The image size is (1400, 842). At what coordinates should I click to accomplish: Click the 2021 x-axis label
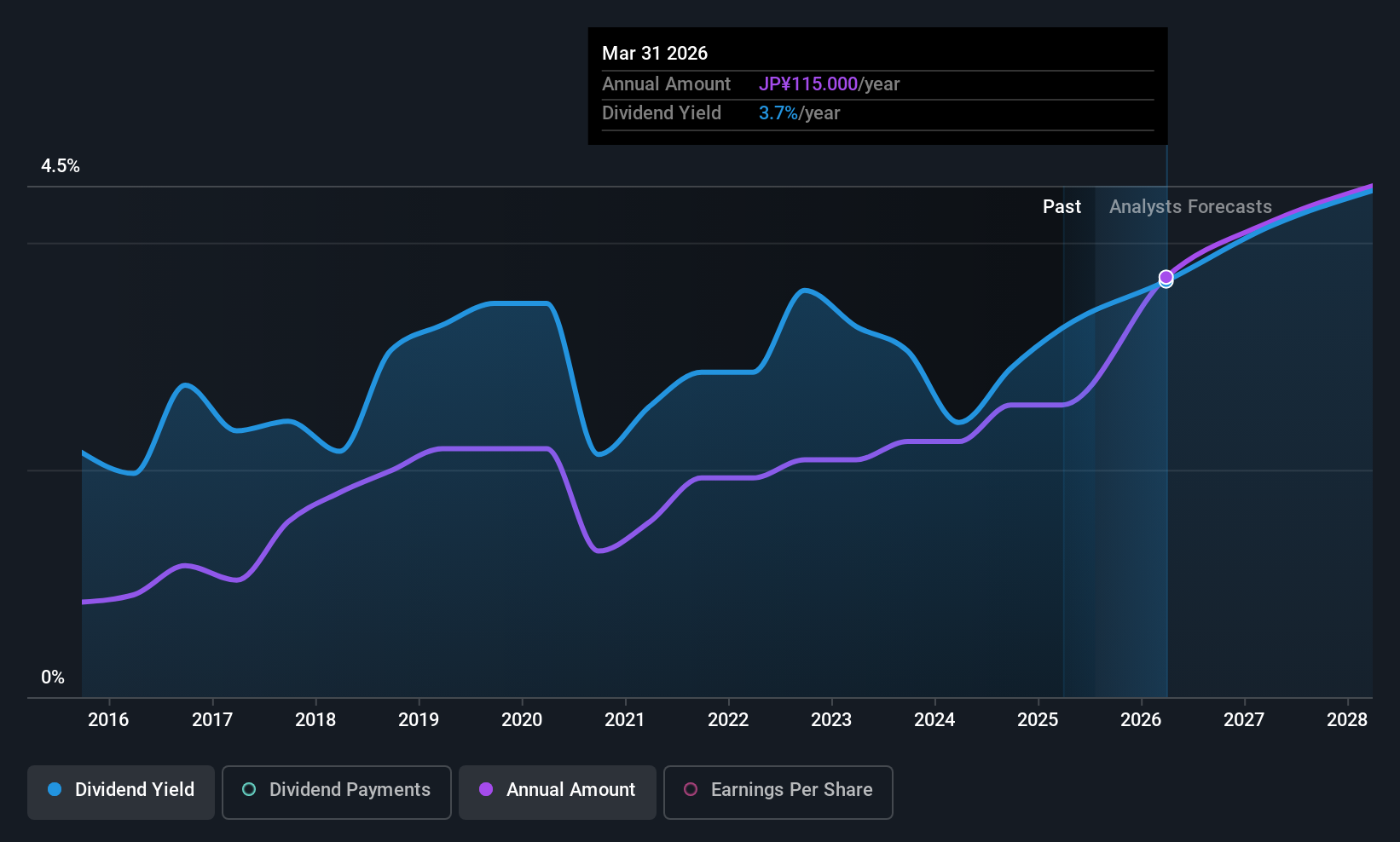click(x=625, y=720)
